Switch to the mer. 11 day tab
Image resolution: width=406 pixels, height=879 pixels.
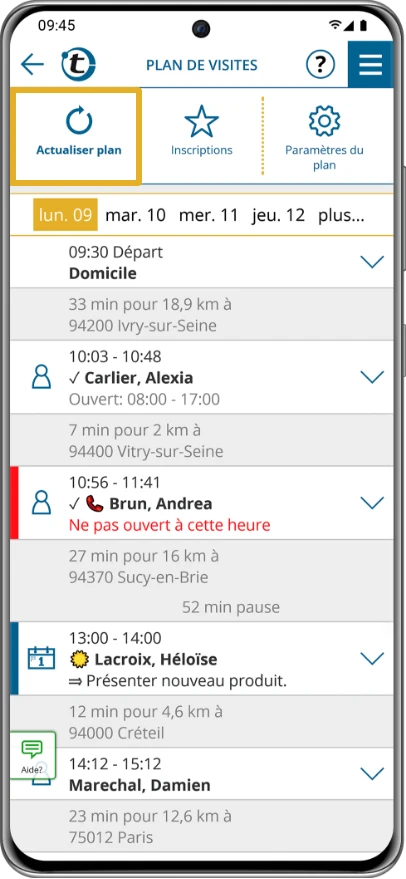[x=209, y=215]
